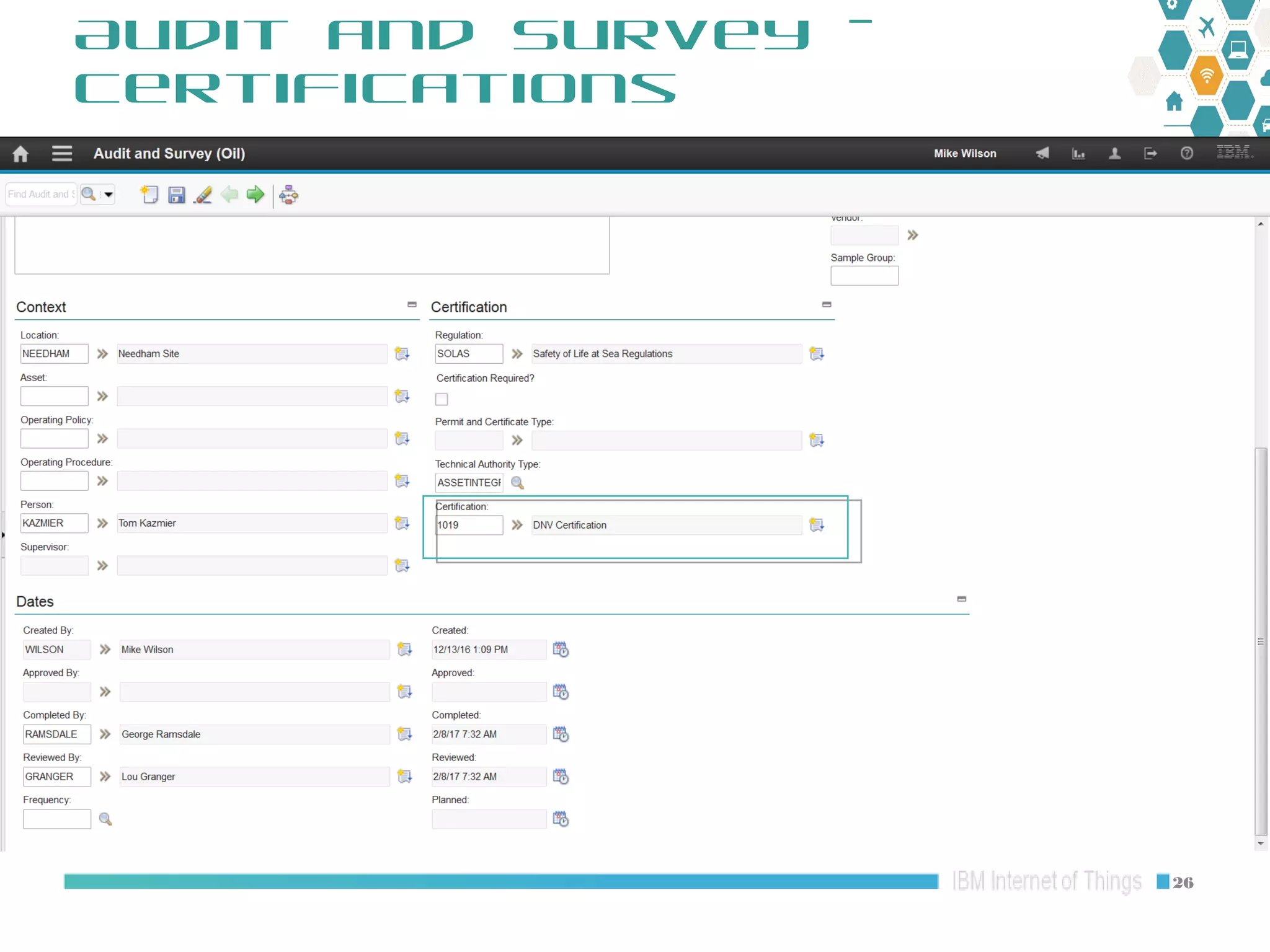Open Bulletins megaphone icon in header

point(1042,153)
